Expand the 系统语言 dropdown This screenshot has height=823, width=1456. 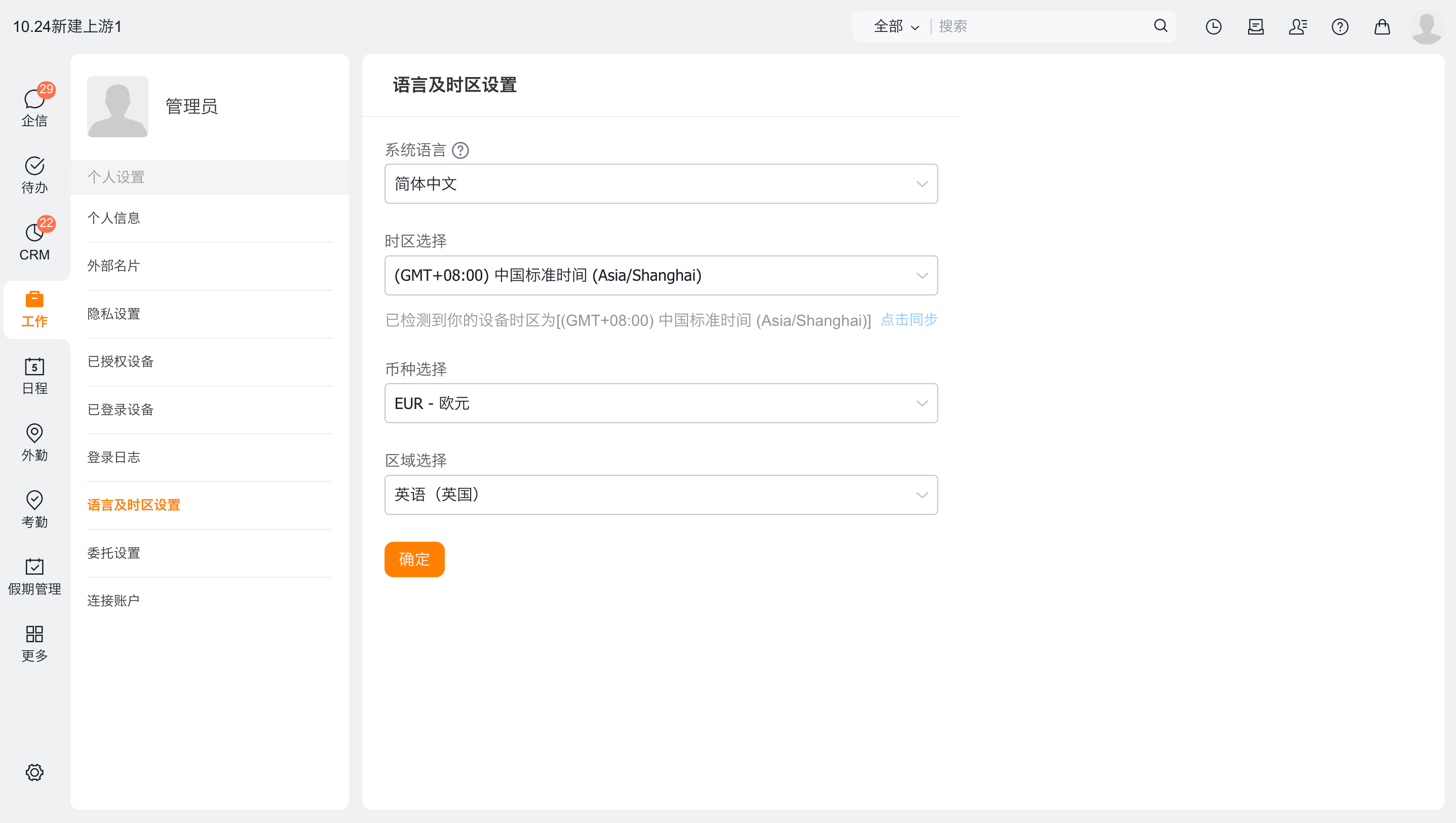(661, 183)
